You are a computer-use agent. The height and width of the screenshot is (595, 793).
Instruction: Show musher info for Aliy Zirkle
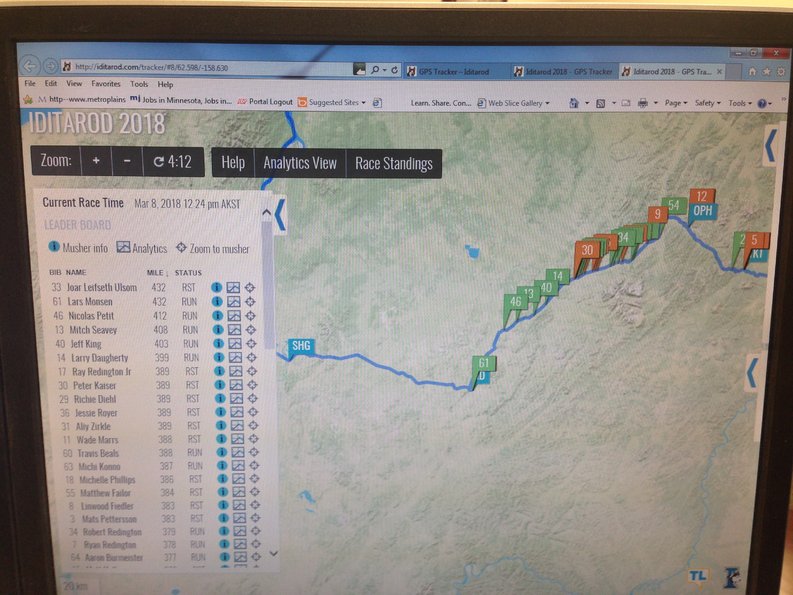[217, 426]
